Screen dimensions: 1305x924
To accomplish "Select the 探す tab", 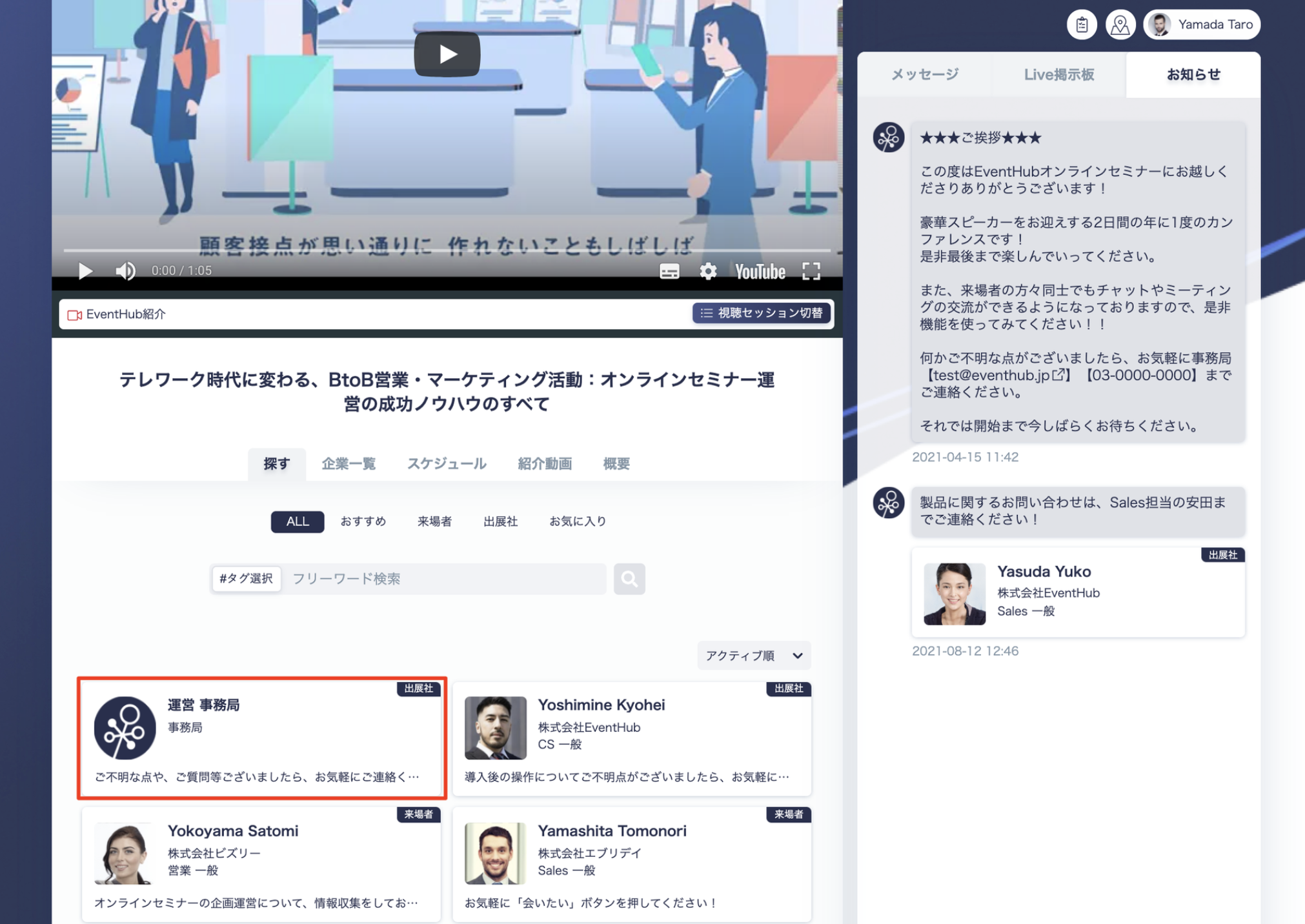I will (276, 463).
